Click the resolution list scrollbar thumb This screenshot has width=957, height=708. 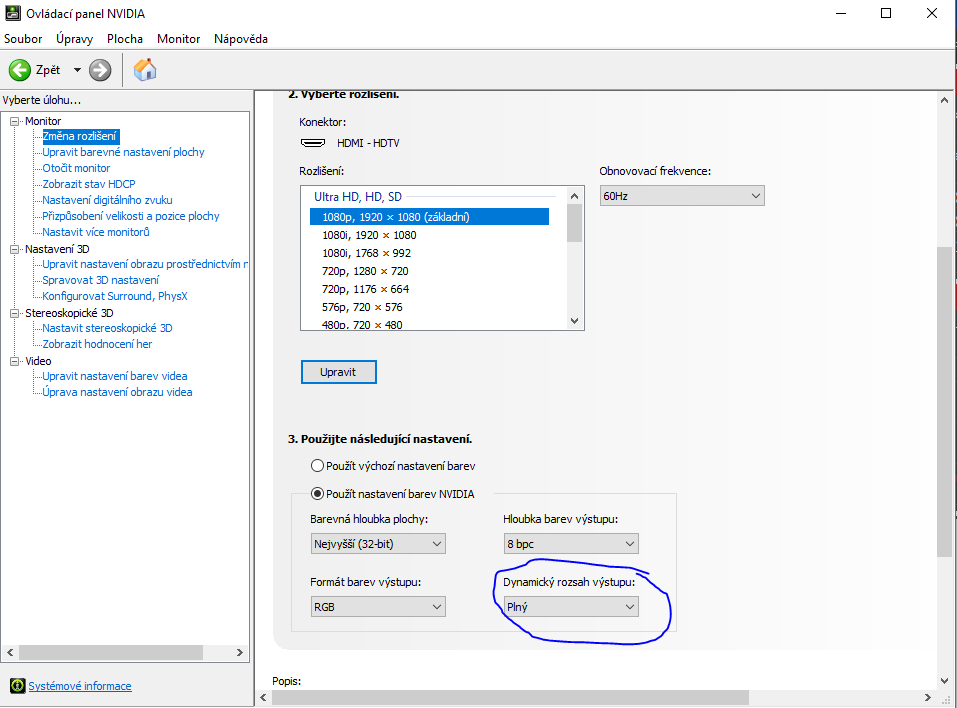[574, 223]
